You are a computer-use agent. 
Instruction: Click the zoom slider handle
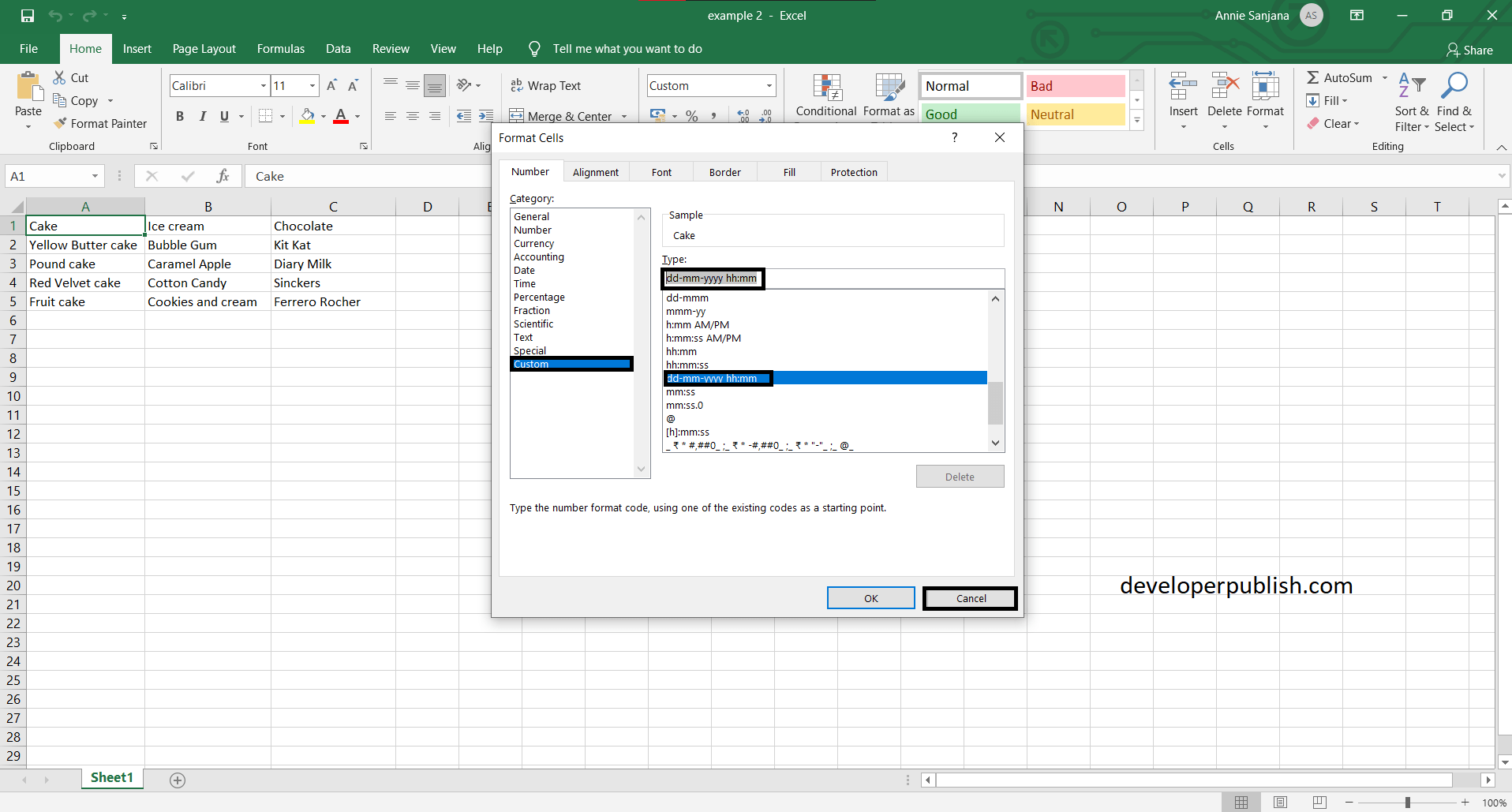[x=1407, y=803]
